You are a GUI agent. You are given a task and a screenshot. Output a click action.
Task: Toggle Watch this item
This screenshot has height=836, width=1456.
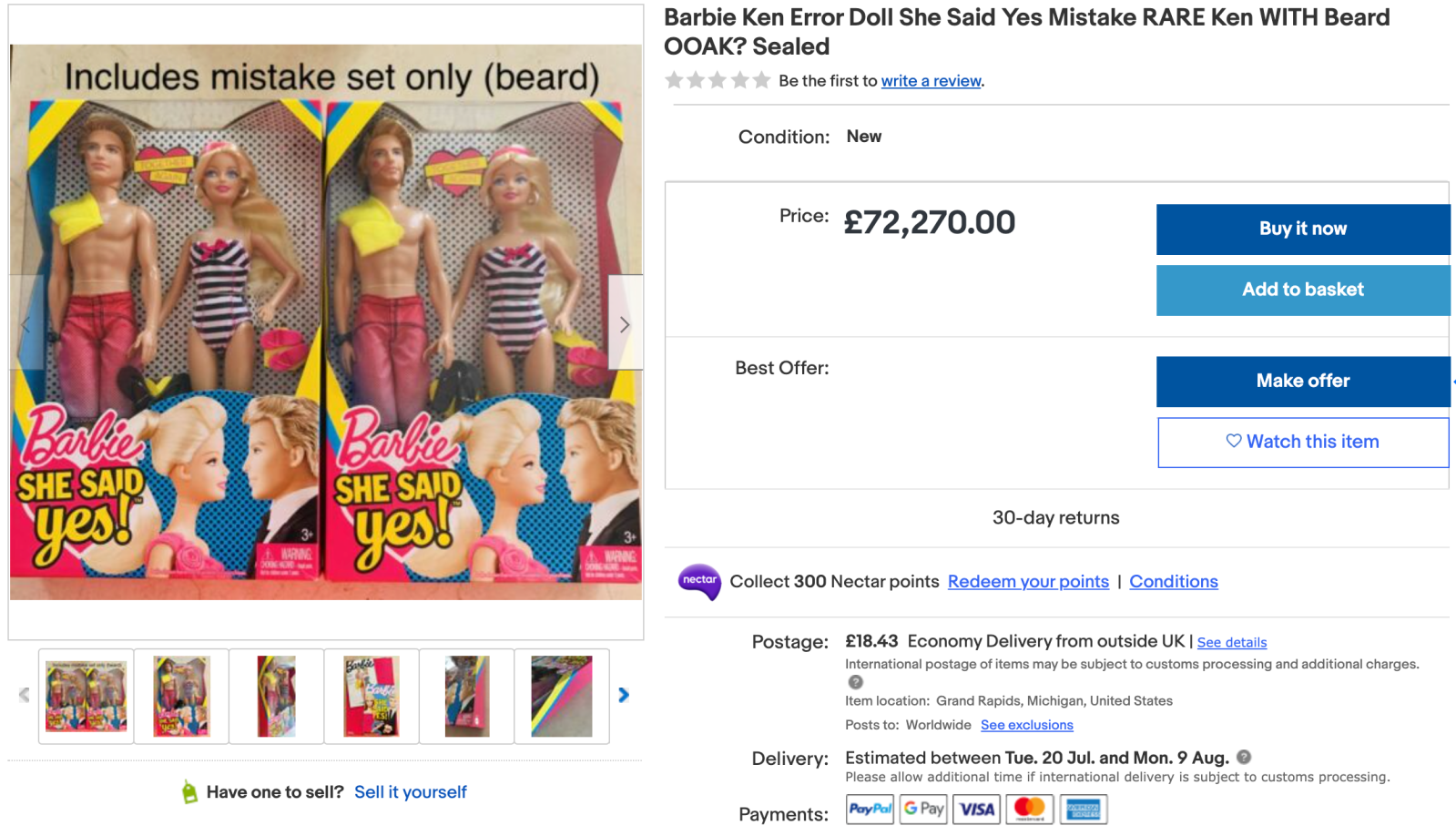click(x=1302, y=442)
